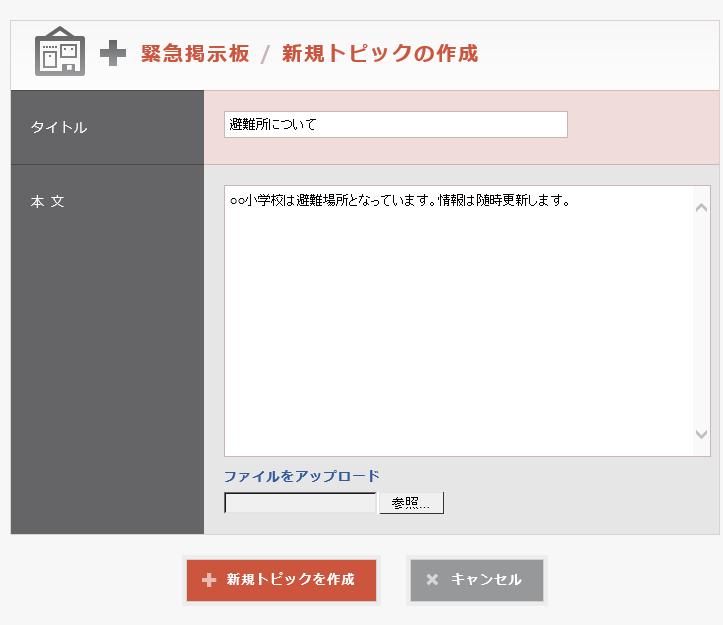
Task: Click the 本文 vertical scrollbar track
Action: point(701,320)
